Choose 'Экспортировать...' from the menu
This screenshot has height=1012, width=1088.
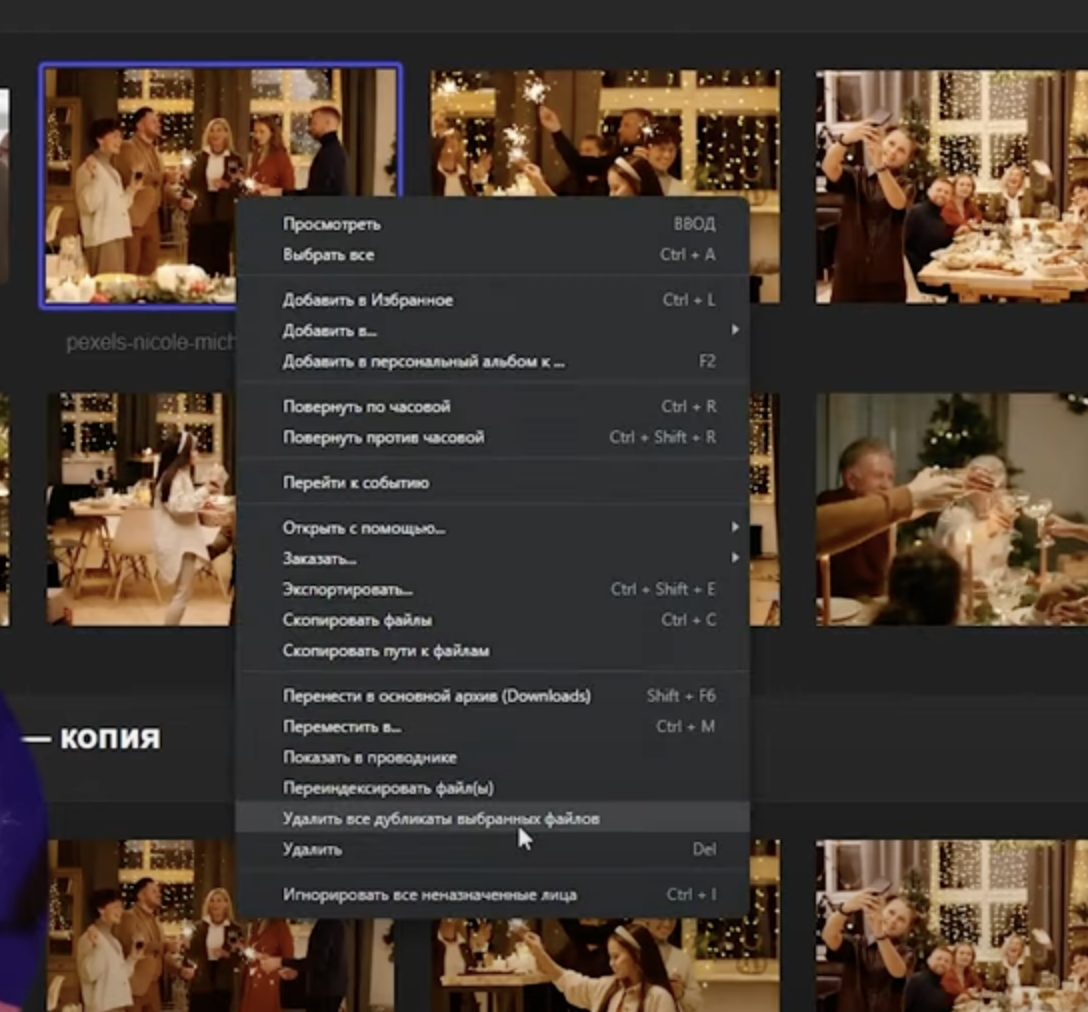[x=493, y=589]
